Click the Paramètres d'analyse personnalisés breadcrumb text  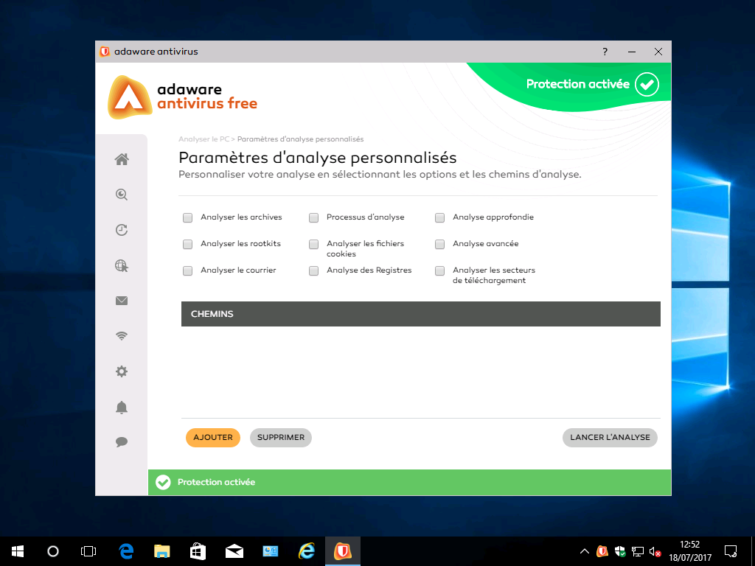tap(300, 139)
